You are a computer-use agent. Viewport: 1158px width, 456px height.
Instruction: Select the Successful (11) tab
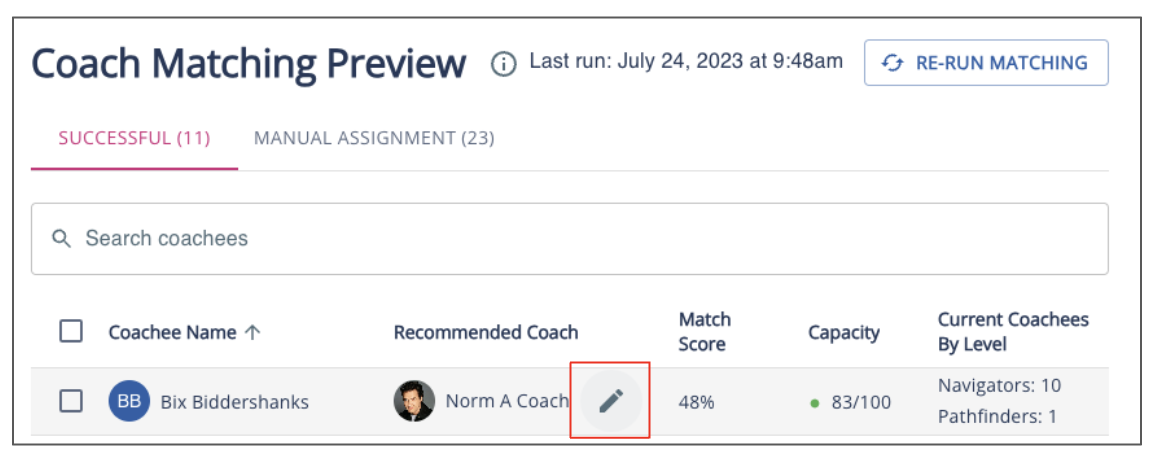(134, 138)
